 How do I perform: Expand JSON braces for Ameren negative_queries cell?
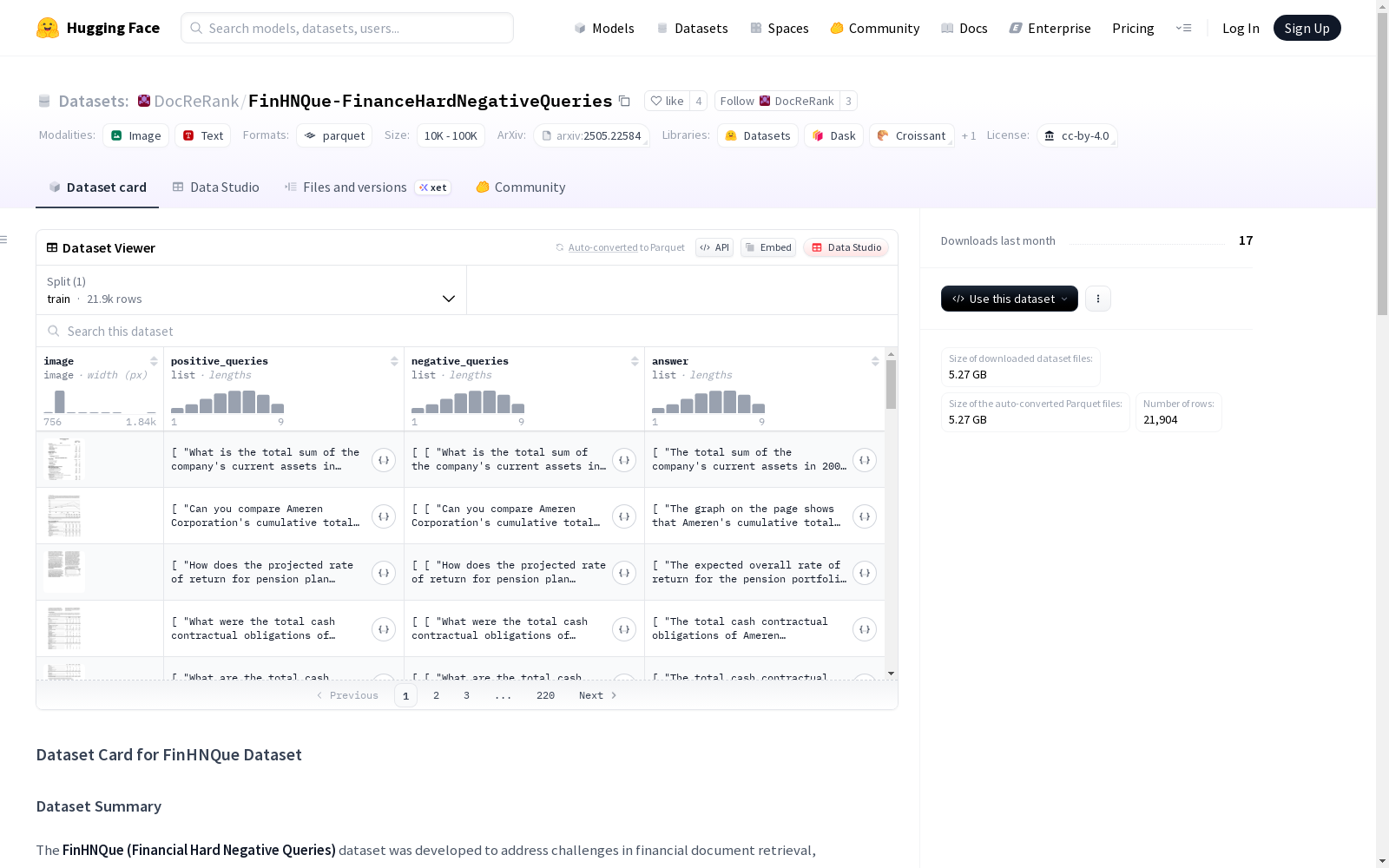(624, 516)
